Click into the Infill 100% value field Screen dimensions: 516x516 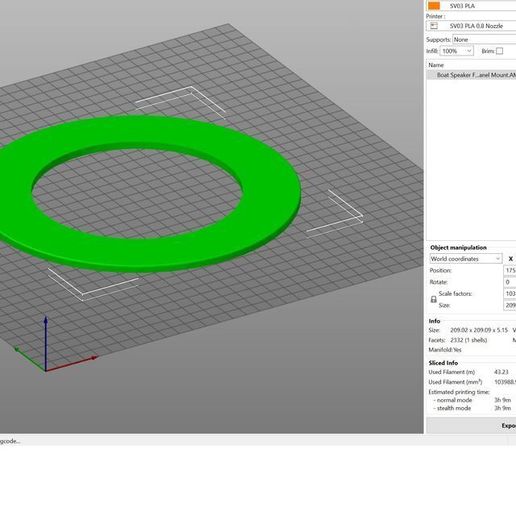click(453, 51)
